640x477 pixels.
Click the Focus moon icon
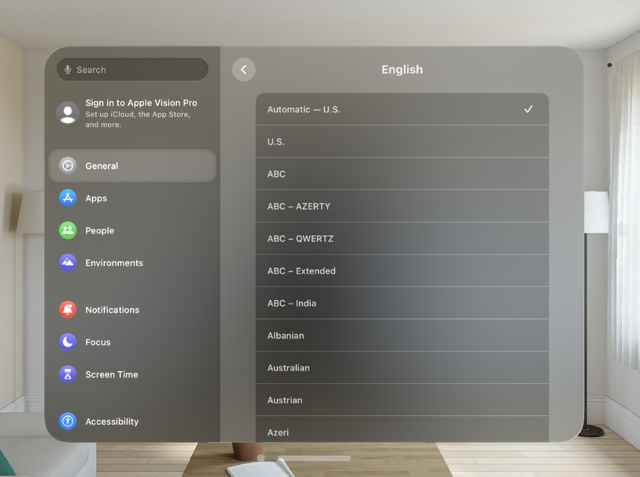tap(67, 342)
